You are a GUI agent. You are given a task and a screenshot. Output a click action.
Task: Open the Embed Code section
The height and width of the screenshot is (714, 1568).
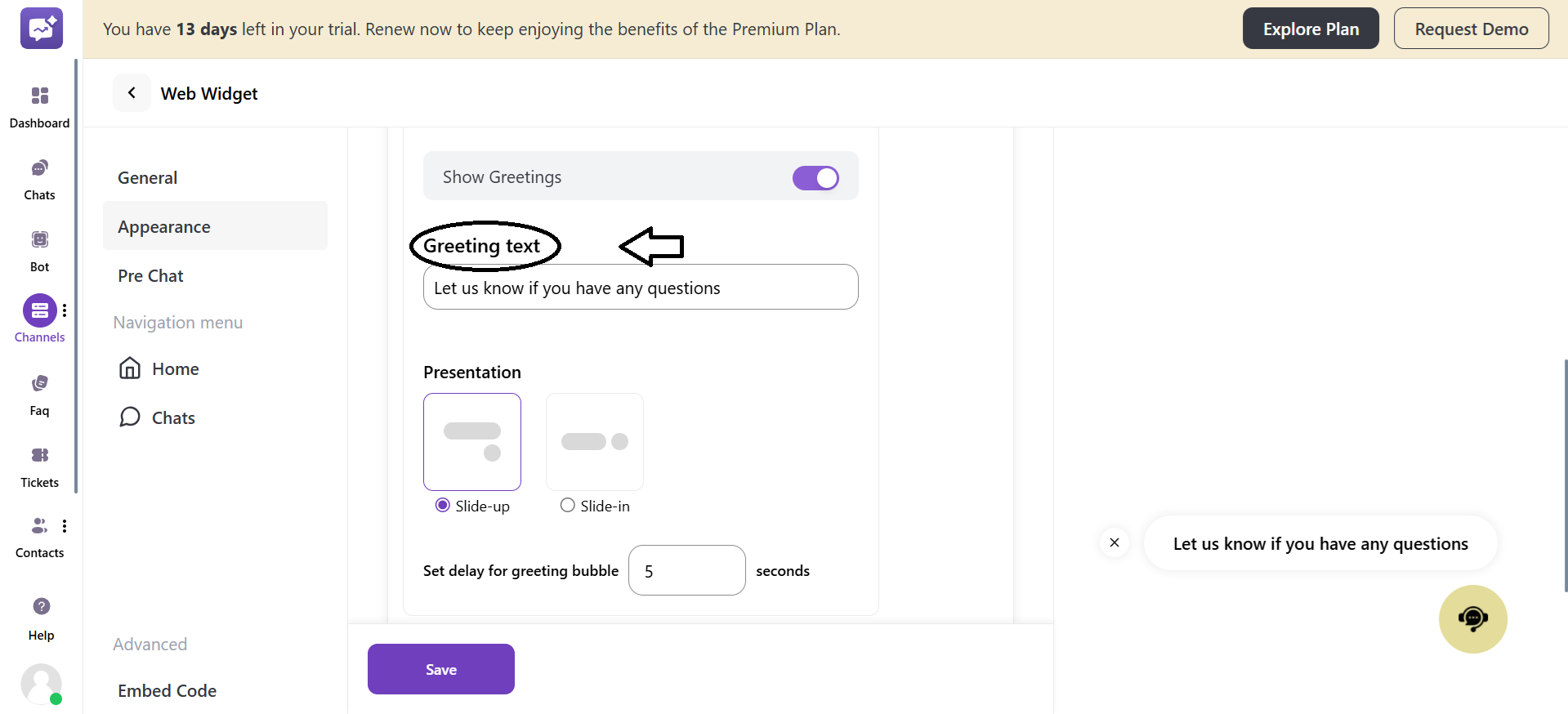167,690
